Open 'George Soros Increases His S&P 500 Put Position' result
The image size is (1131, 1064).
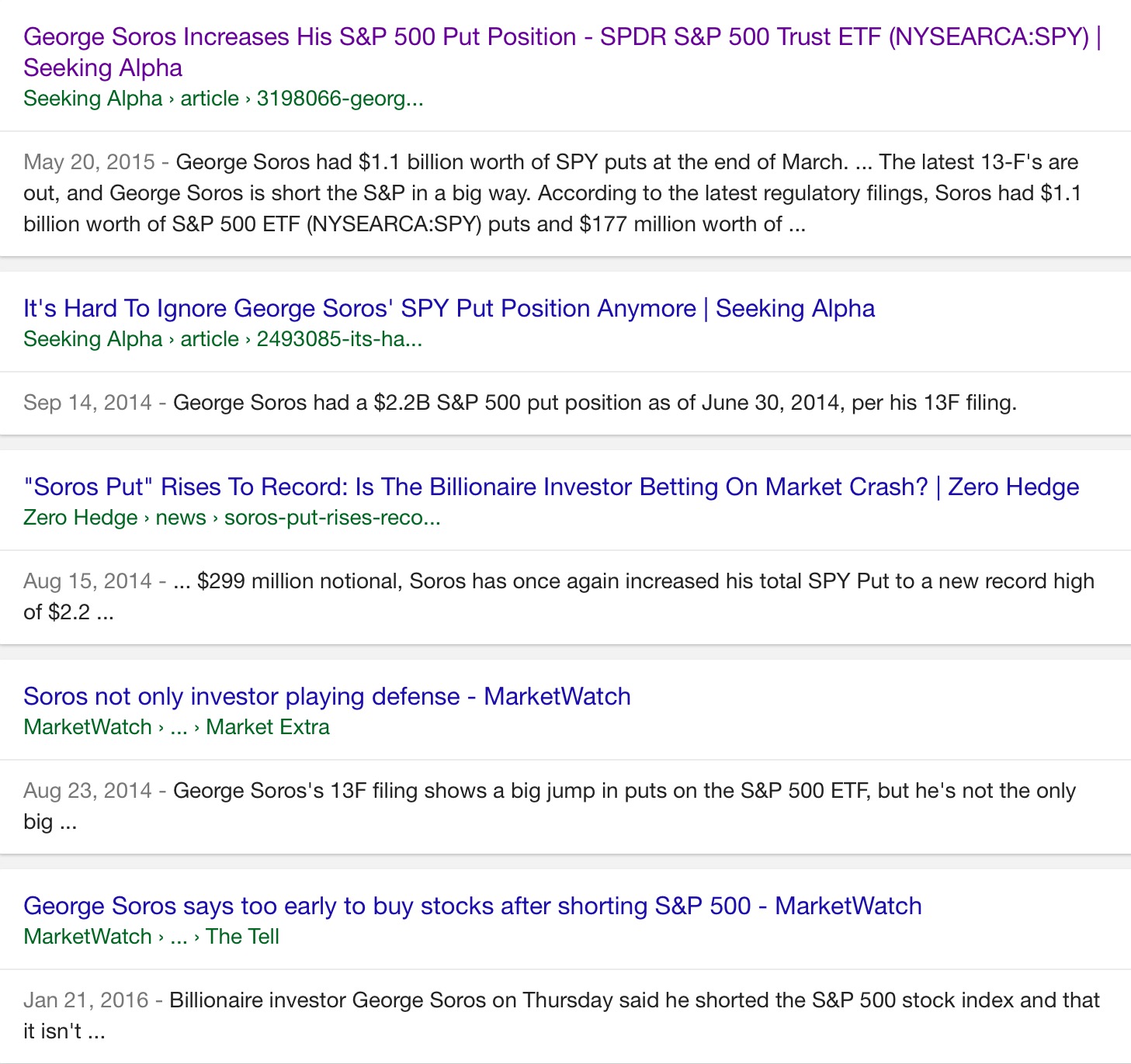(563, 52)
